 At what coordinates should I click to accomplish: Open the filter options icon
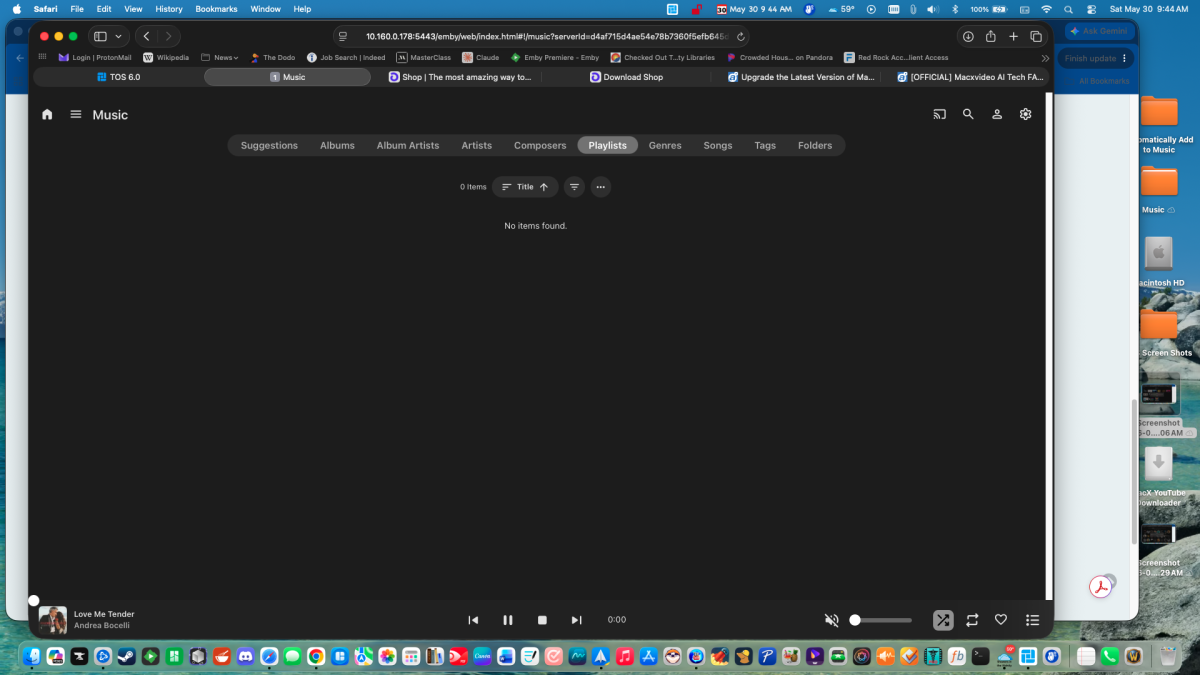point(574,187)
